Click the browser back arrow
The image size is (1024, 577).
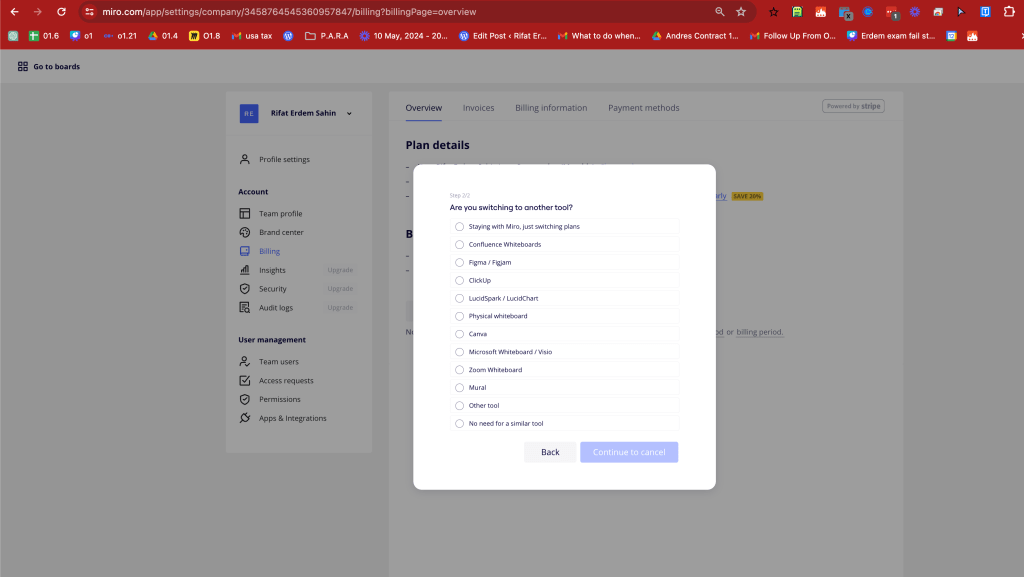coord(14,12)
